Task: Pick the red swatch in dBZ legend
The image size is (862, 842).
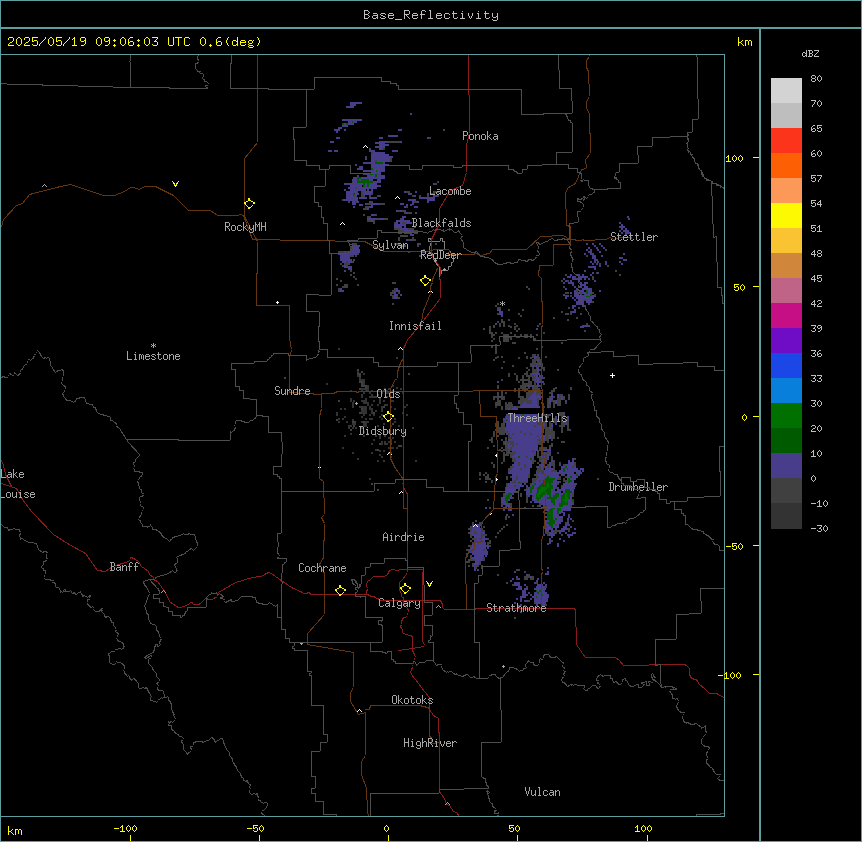Action: 786,140
